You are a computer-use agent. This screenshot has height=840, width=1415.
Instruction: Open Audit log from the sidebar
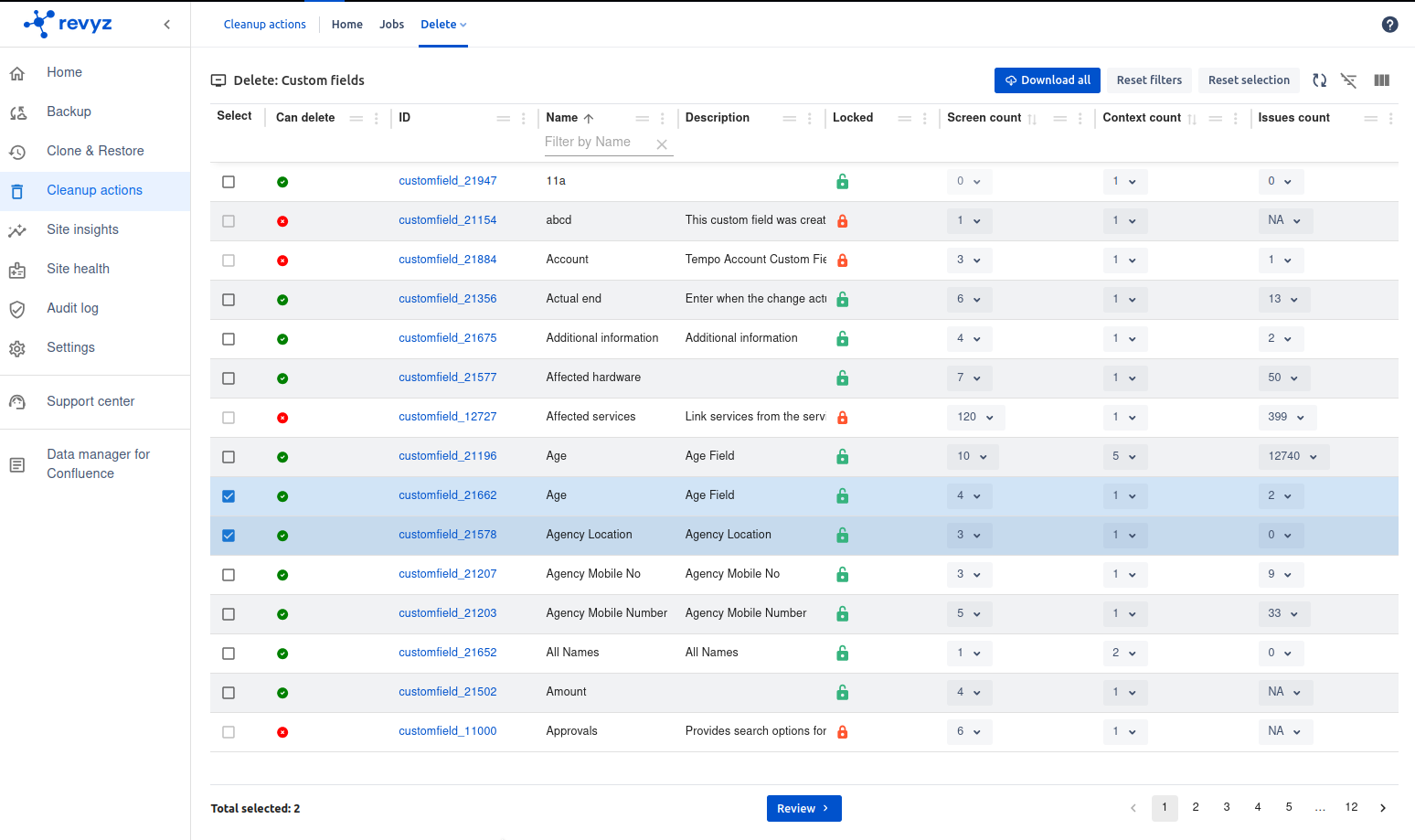pyautogui.click(x=72, y=308)
